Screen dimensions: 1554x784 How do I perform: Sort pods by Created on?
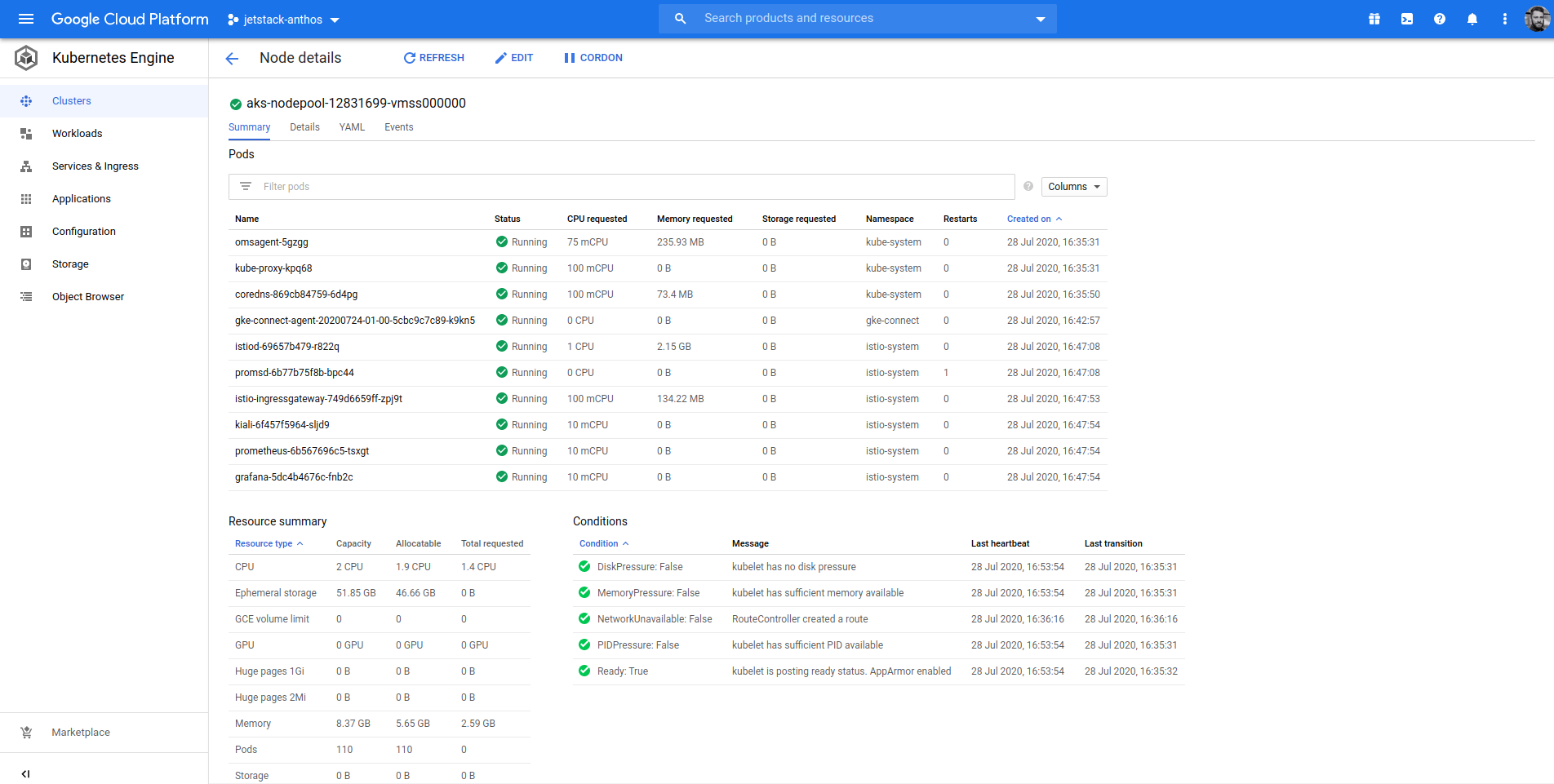[x=1034, y=219]
